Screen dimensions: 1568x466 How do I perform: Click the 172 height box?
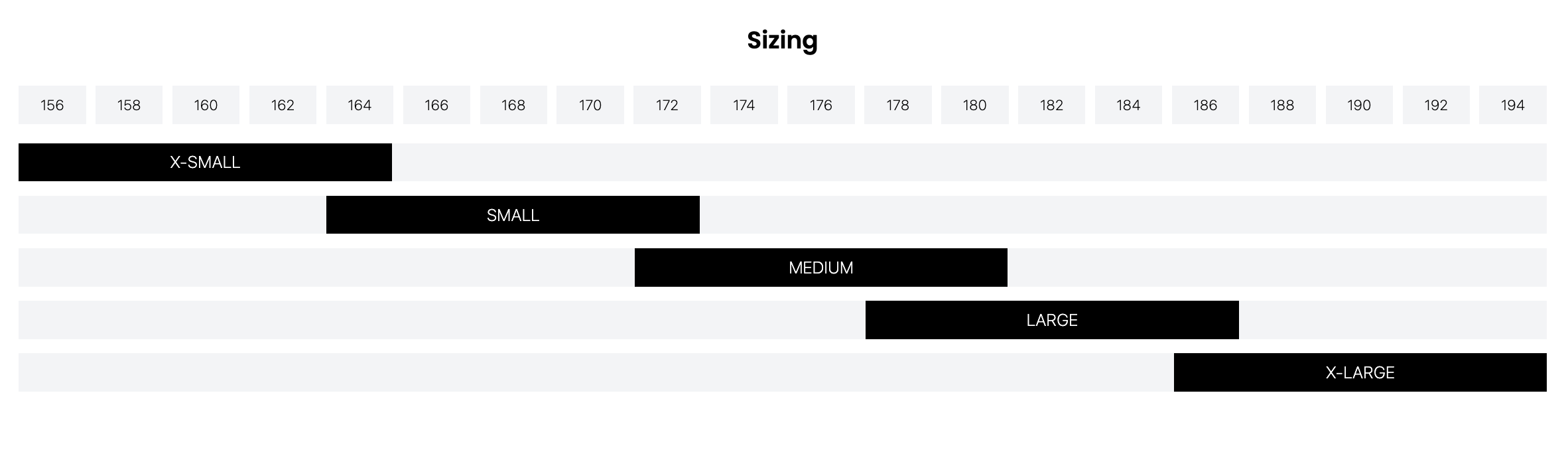pos(667,105)
